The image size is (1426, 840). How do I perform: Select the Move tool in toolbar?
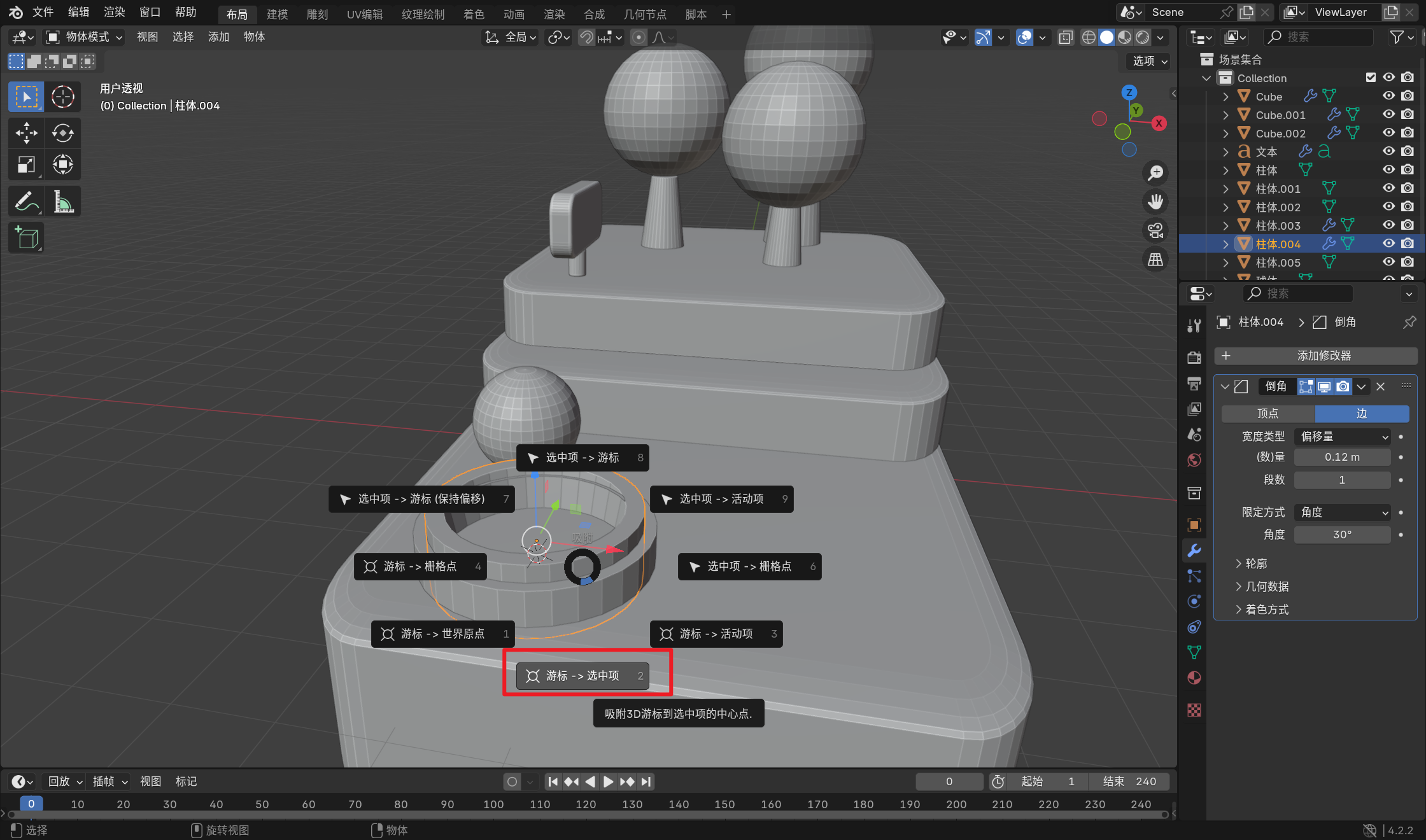(26, 133)
